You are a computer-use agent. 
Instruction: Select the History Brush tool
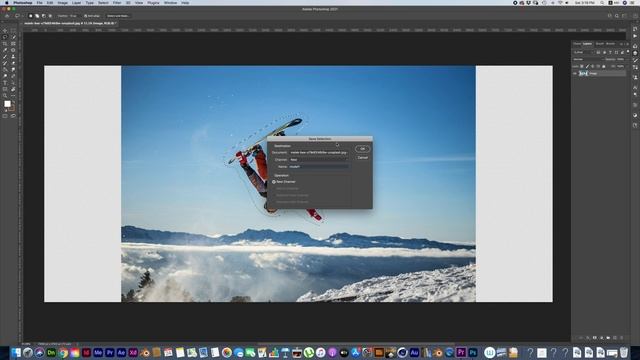5,63
